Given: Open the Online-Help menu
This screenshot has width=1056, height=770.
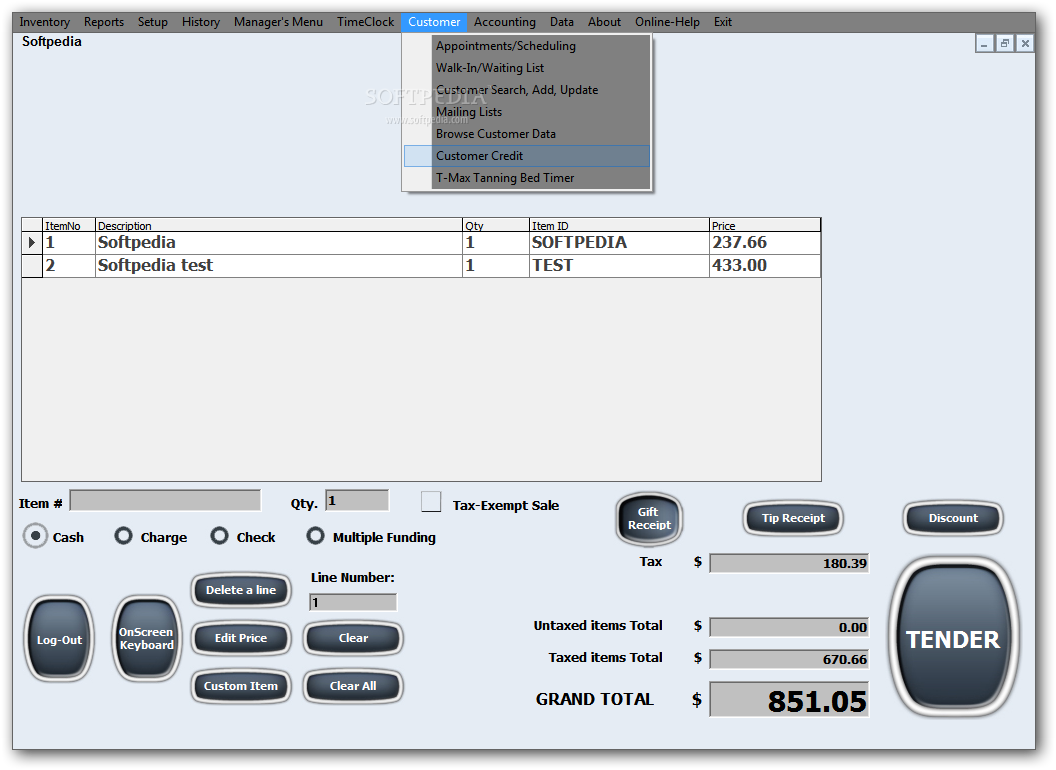Looking at the screenshot, I should 667,22.
